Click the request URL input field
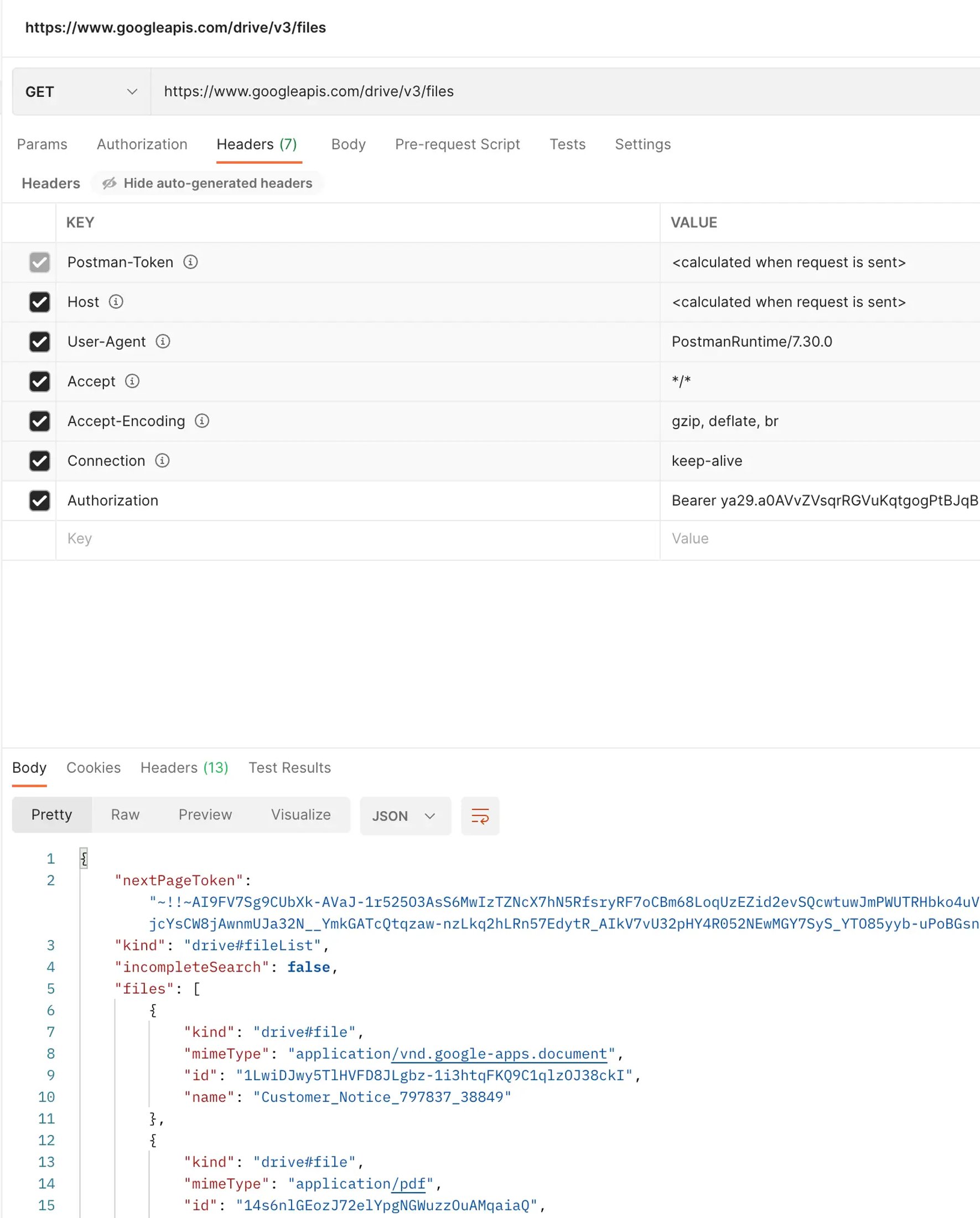980x1218 pixels. pyautogui.click(x=565, y=91)
